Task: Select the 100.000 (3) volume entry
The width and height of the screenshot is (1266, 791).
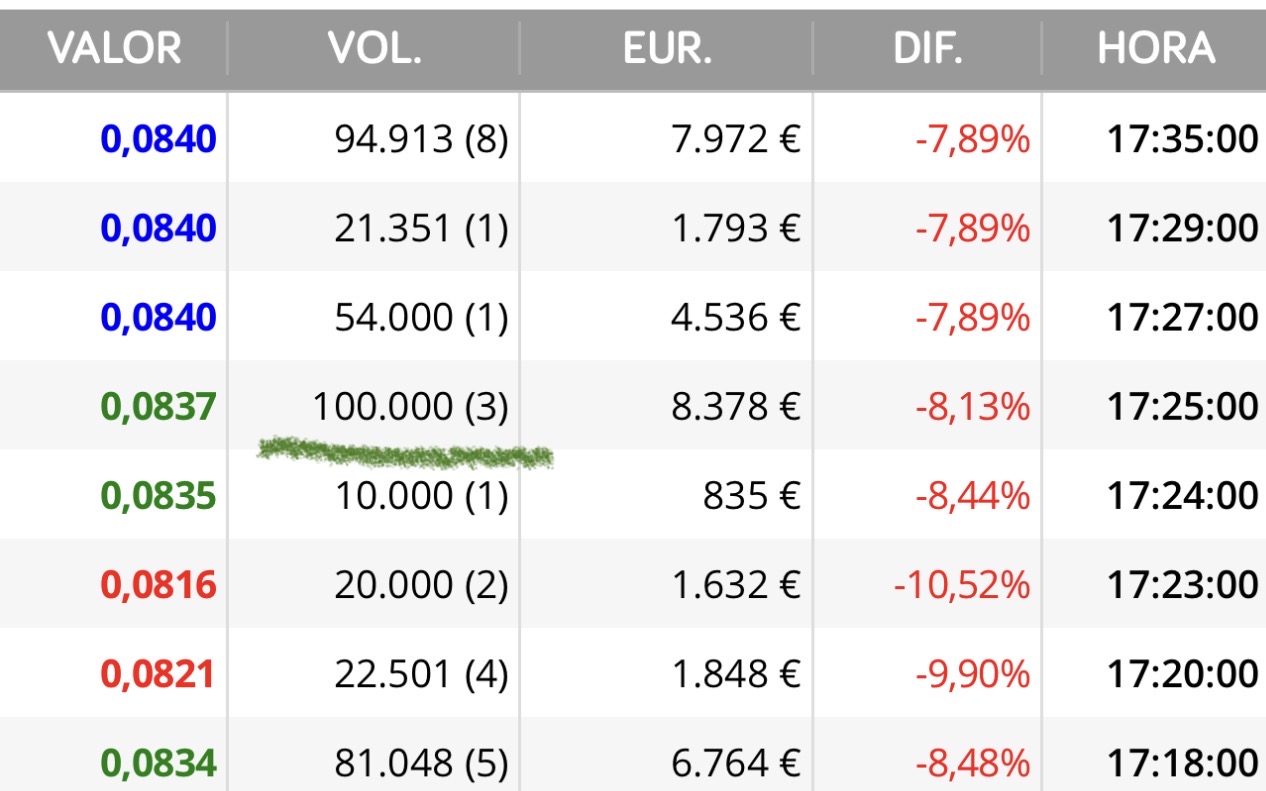Action: 410,407
